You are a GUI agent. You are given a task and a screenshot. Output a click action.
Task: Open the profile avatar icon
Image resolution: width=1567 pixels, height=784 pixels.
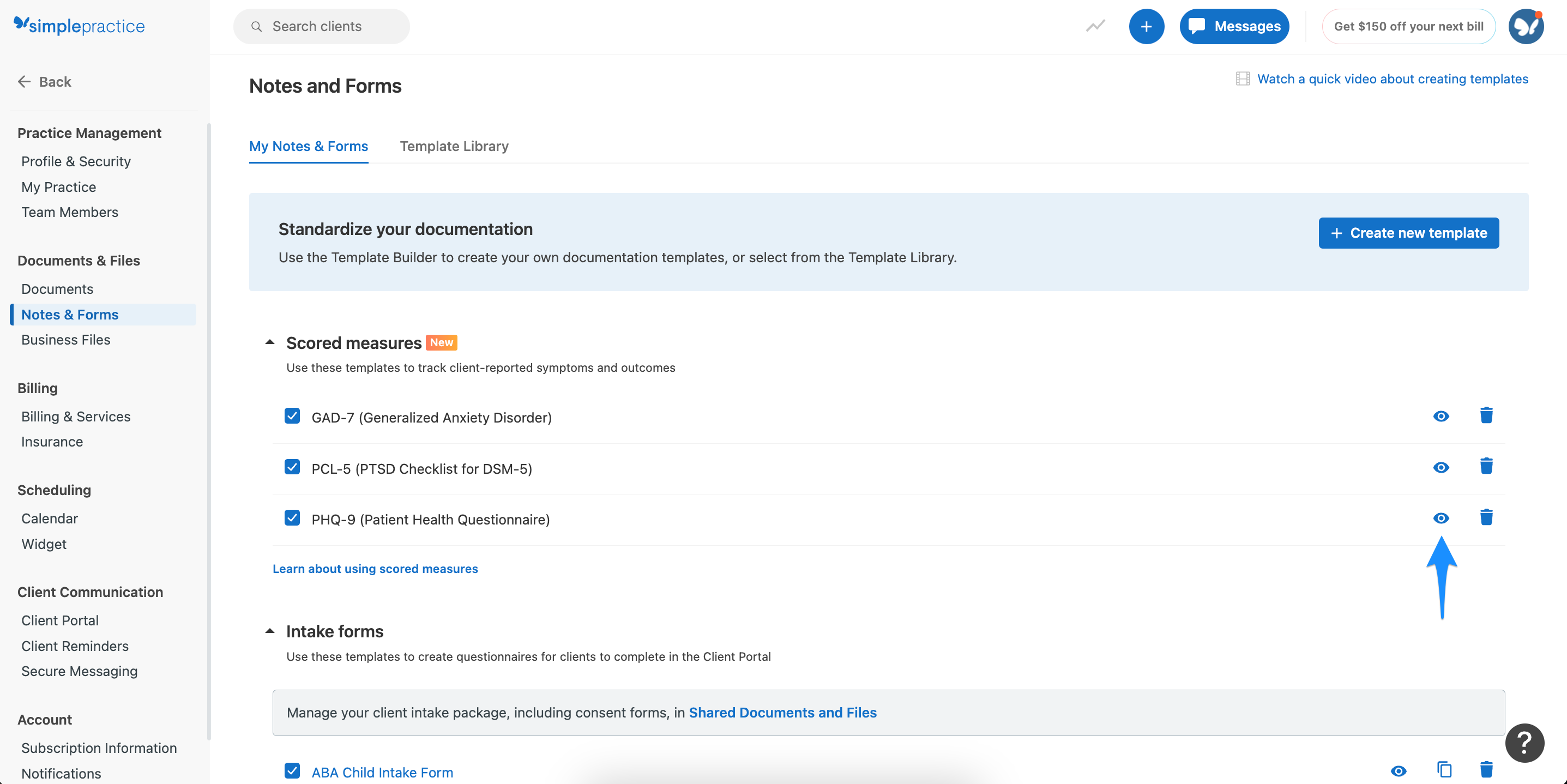(1526, 26)
